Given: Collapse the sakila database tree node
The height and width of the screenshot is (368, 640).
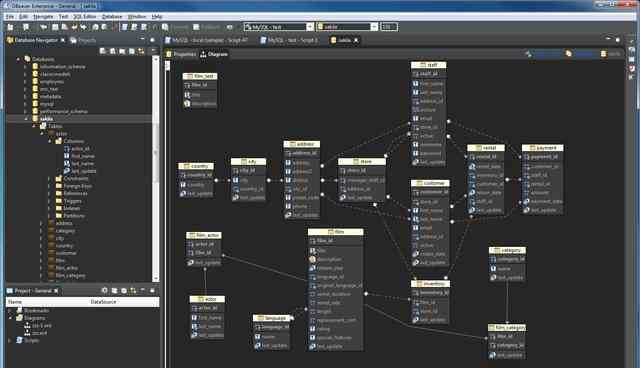Looking at the screenshot, I should (x=25, y=119).
